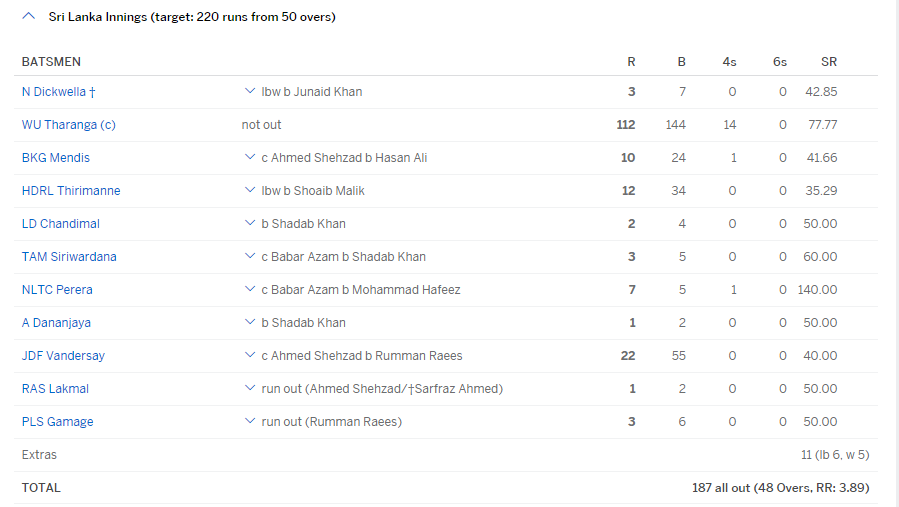Collapse the Sri Lanka Innings section

(x=28, y=17)
